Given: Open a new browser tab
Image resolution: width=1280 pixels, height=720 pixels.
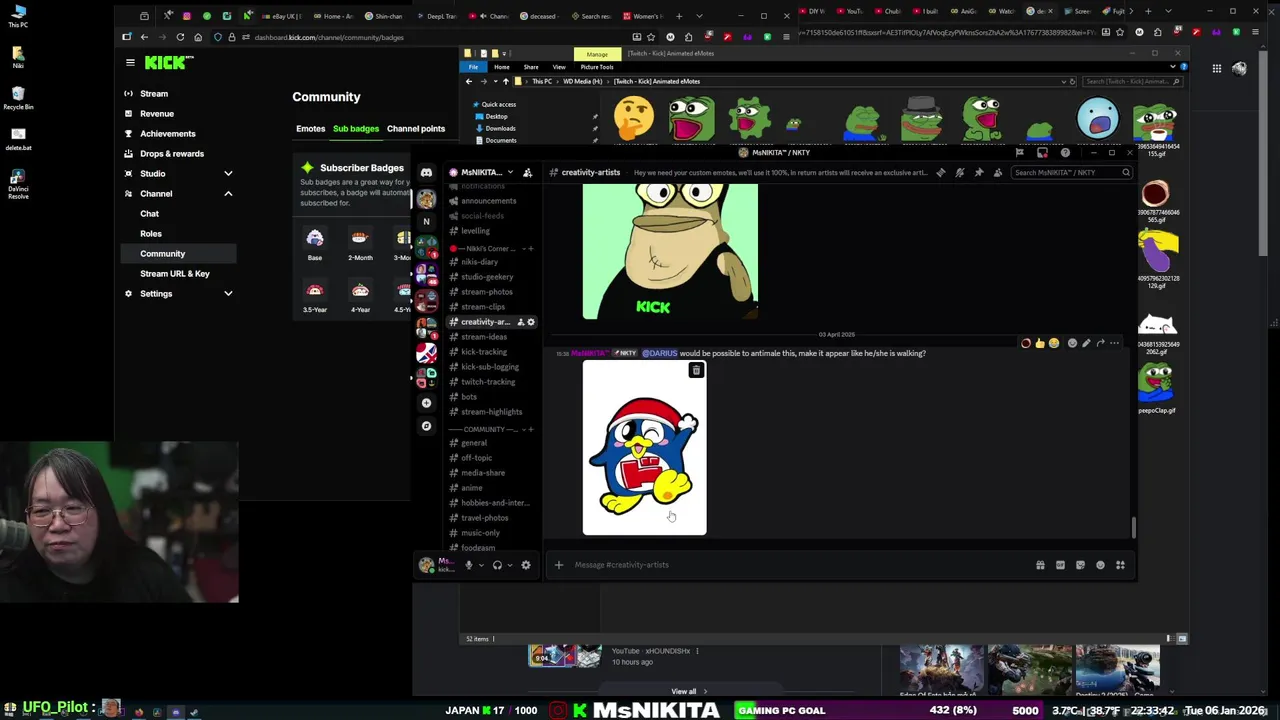Looking at the screenshot, I should pyautogui.click(x=679, y=16).
